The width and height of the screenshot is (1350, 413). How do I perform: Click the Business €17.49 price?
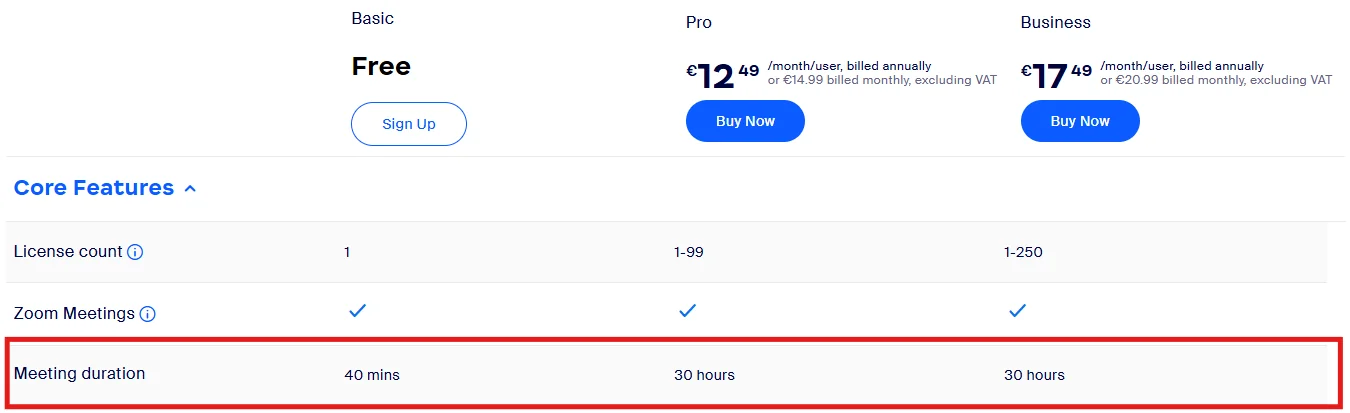1057,76
